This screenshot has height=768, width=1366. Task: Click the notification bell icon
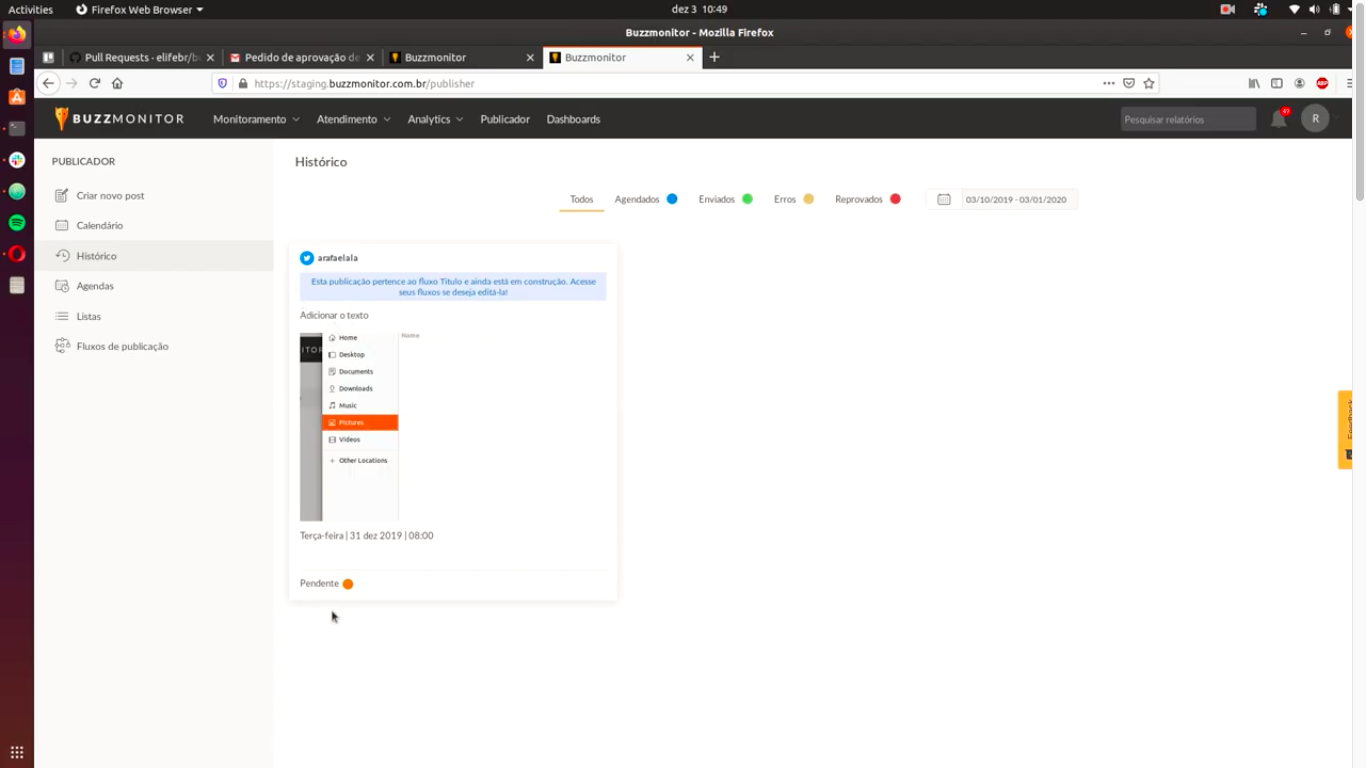pos(1278,119)
